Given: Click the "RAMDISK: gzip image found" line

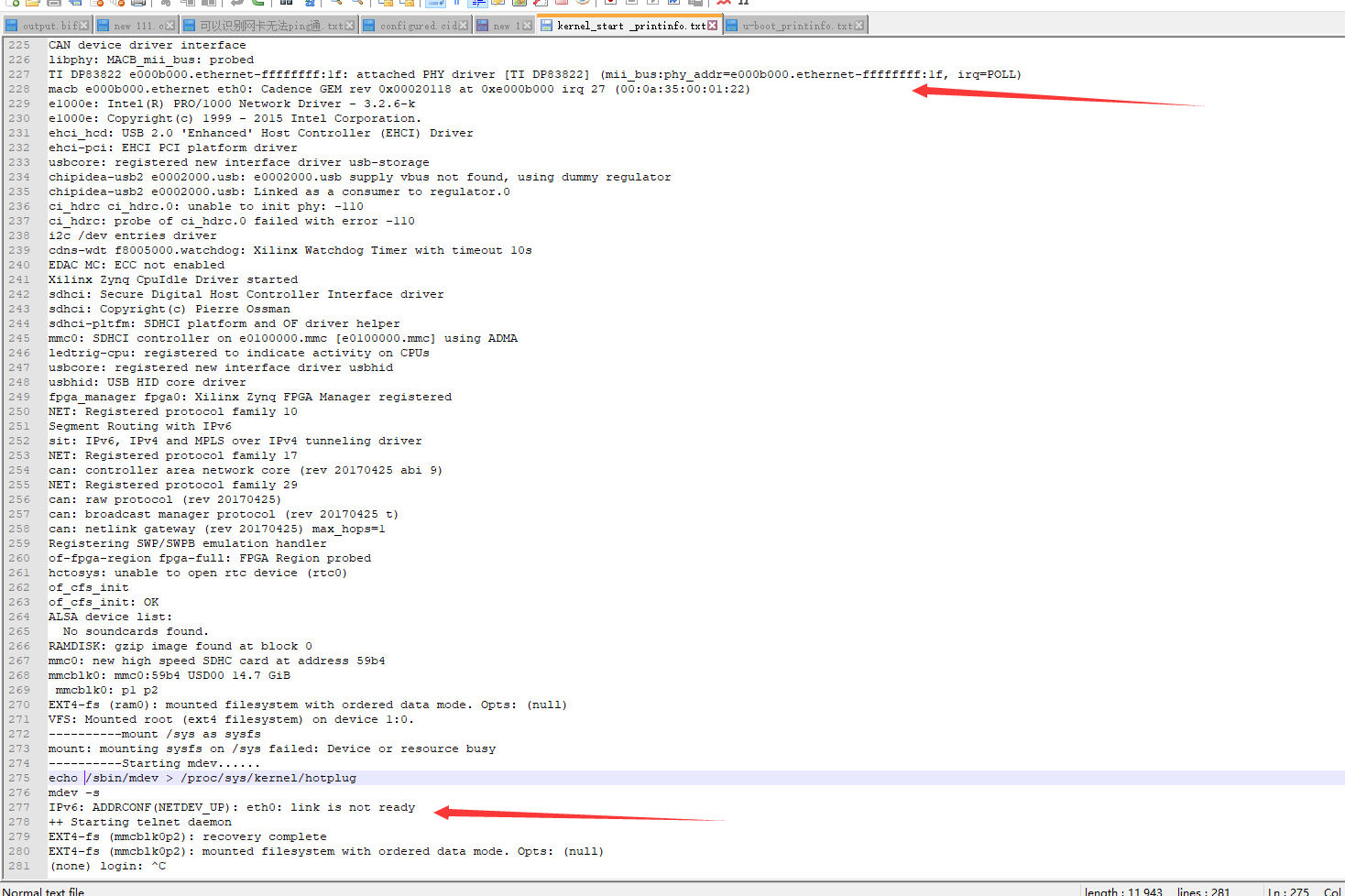Looking at the screenshot, I should pyautogui.click(x=180, y=646).
